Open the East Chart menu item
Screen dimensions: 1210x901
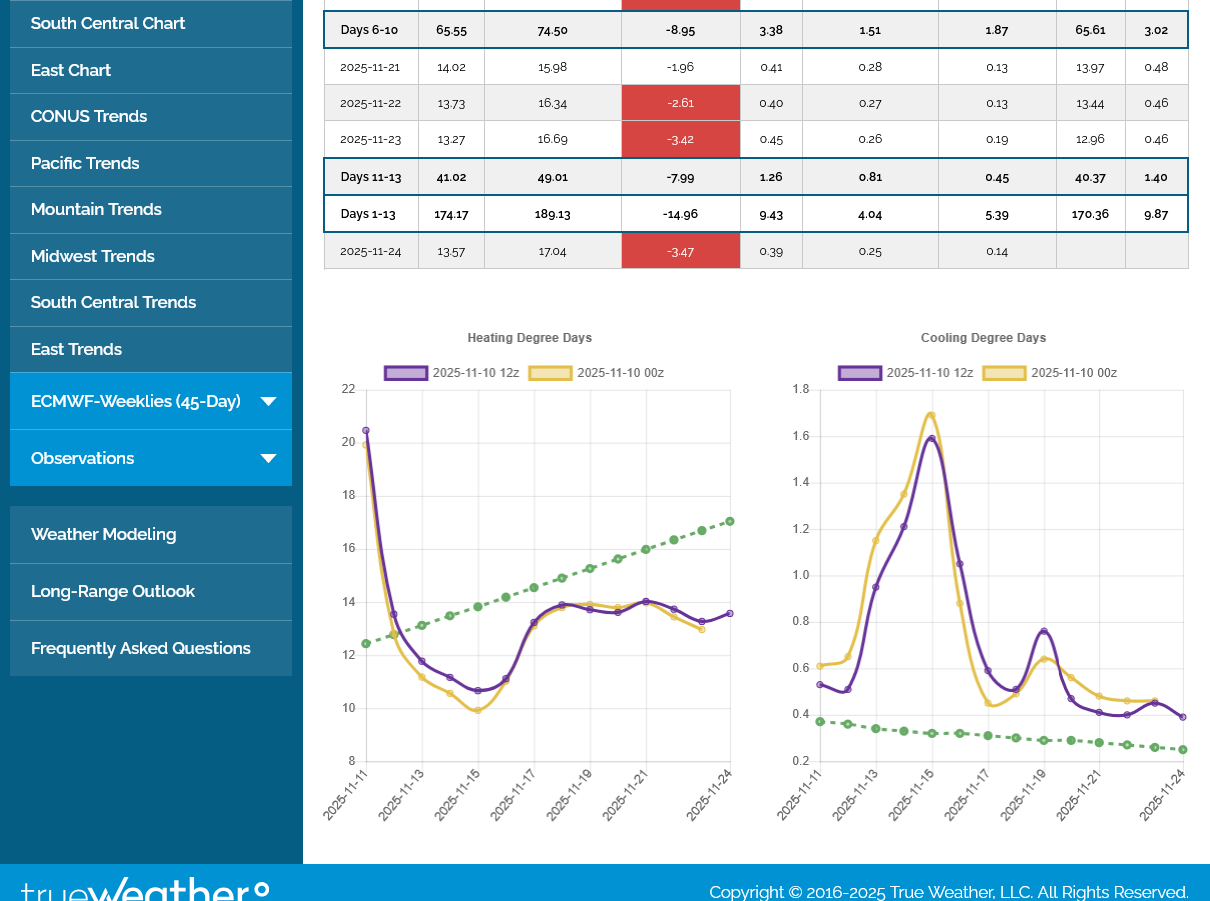click(71, 70)
